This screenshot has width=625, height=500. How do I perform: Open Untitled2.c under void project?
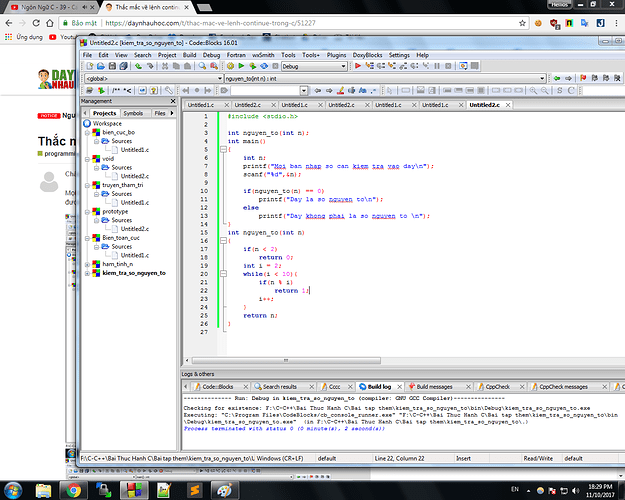coord(134,175)
